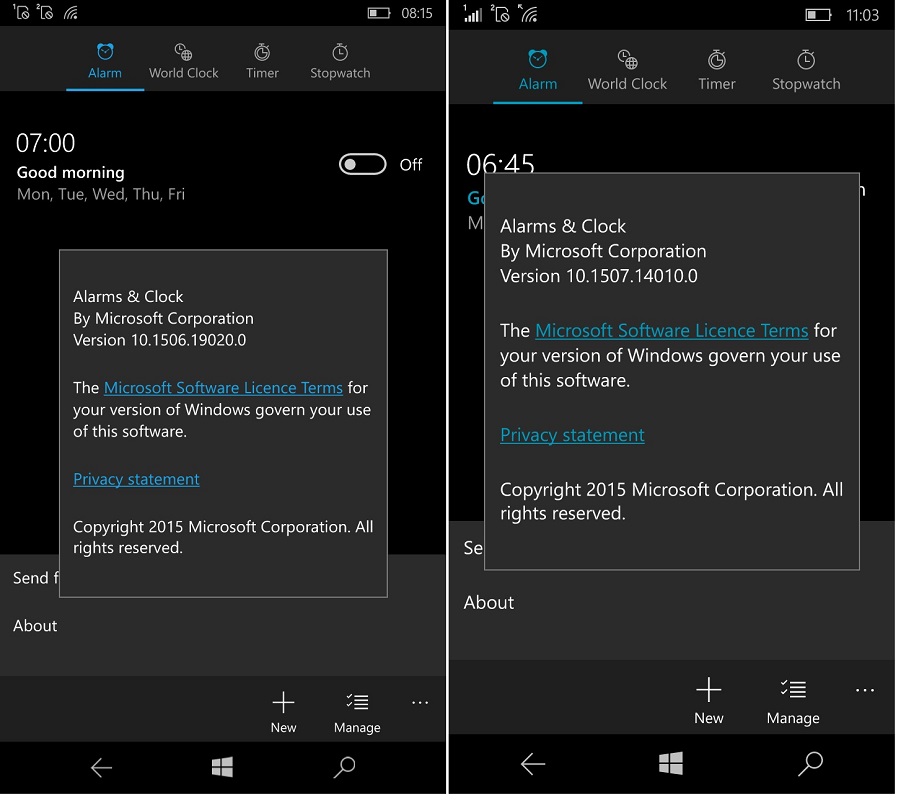The height and width of the screenshot is (800, 901).
Task: Click the Good morning alarm name by 07:00
Action: pyautogui.click(x=71, y=172)
